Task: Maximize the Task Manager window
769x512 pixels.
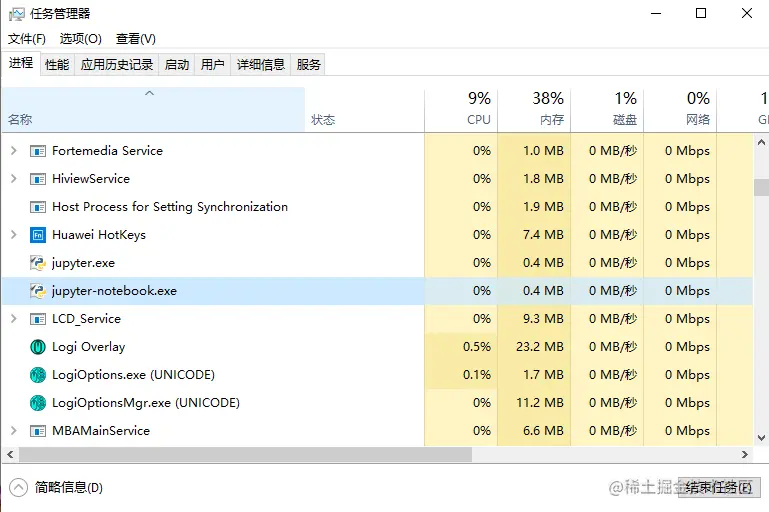Action: coord(701,13)
